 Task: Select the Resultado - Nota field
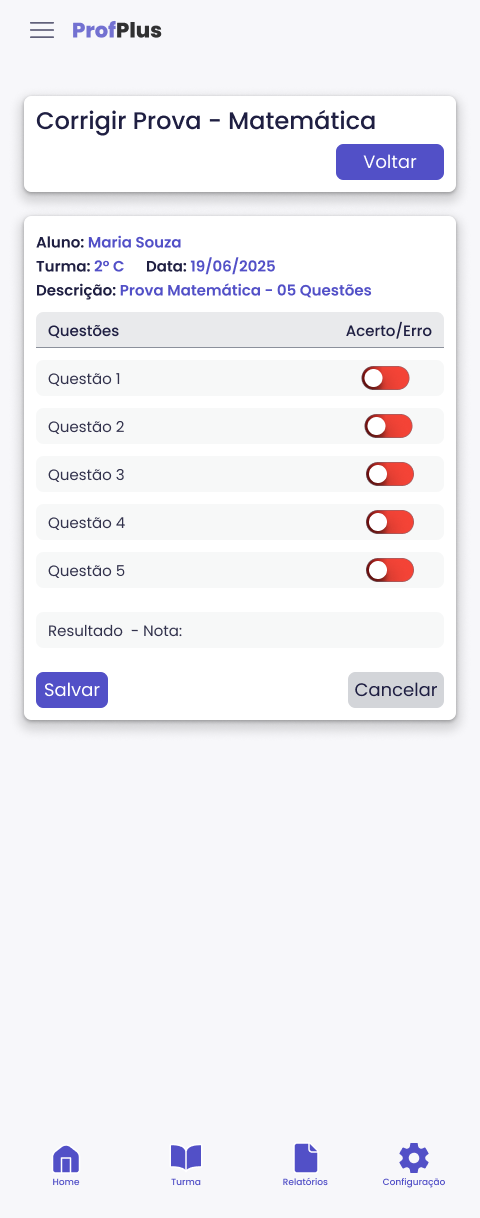(240, 630)
